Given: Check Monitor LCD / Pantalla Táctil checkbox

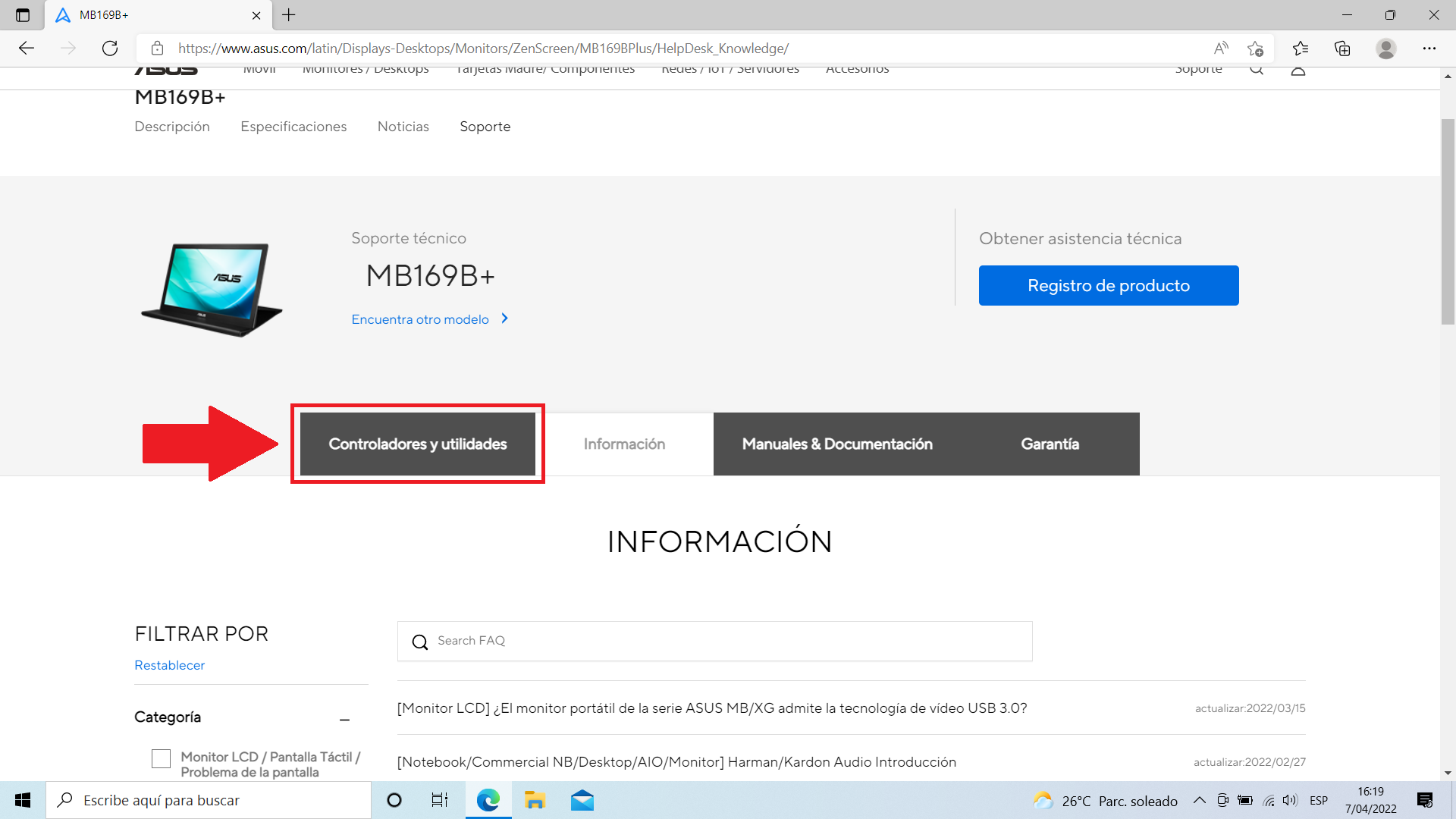Looking at the screenshot, I should (161, 758).
